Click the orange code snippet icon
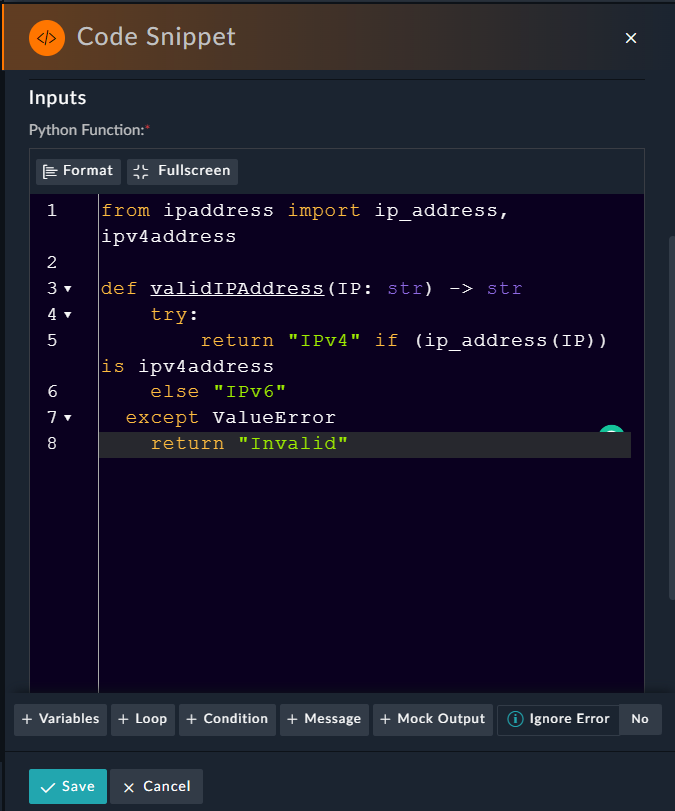Viewport: 675px width, 811px height. pyautogui.click(x=47, y=38)
